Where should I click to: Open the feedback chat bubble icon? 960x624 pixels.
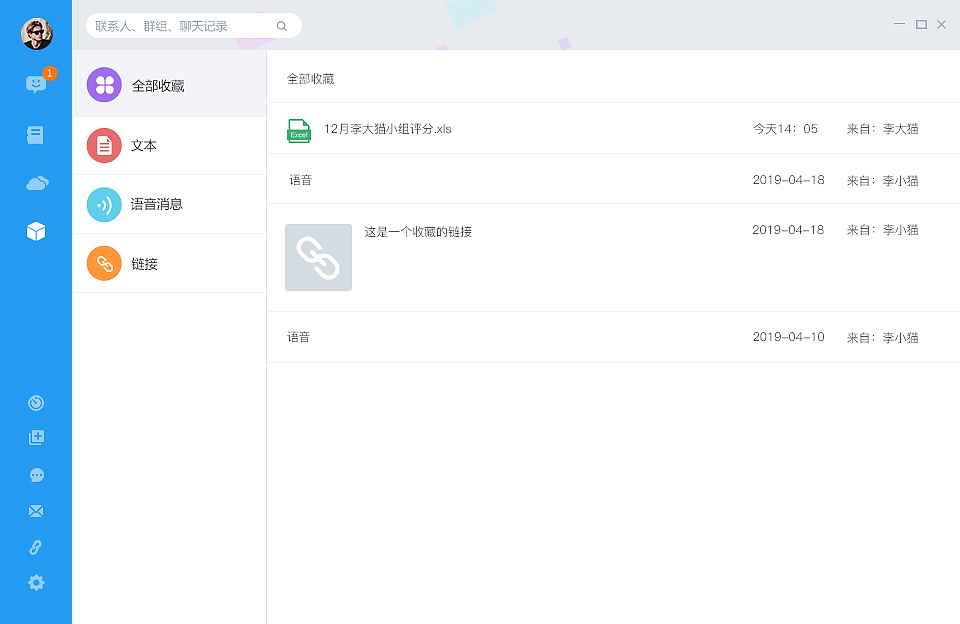36,474
